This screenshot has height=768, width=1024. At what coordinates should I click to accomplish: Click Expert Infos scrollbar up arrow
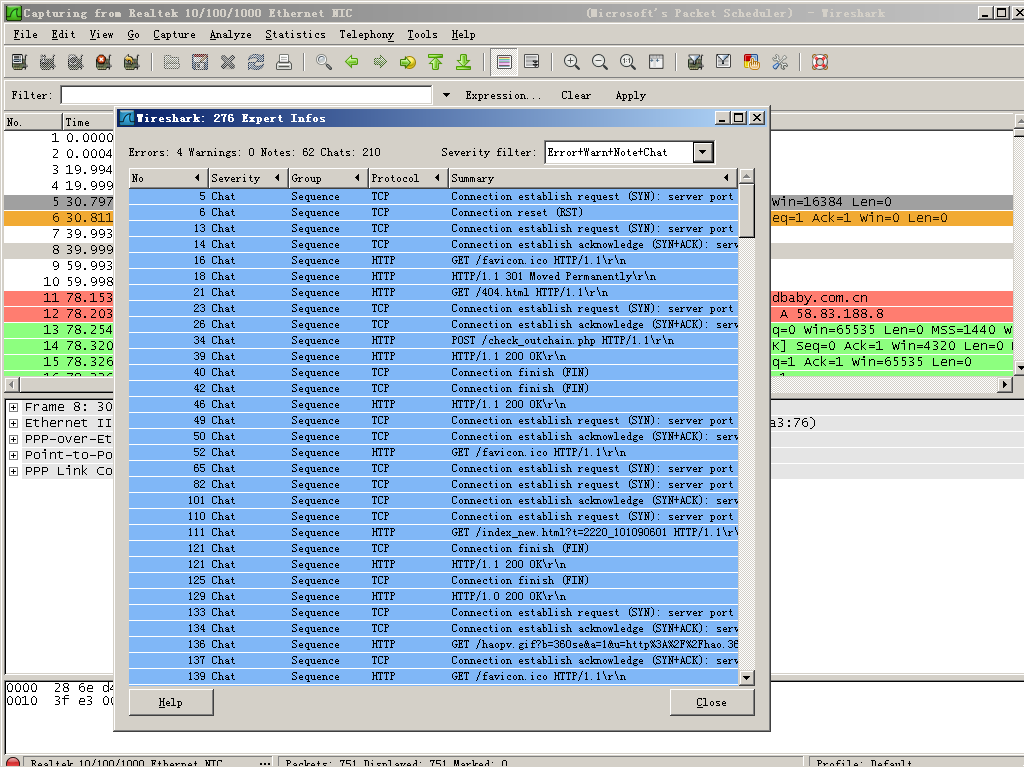point(747,176)
